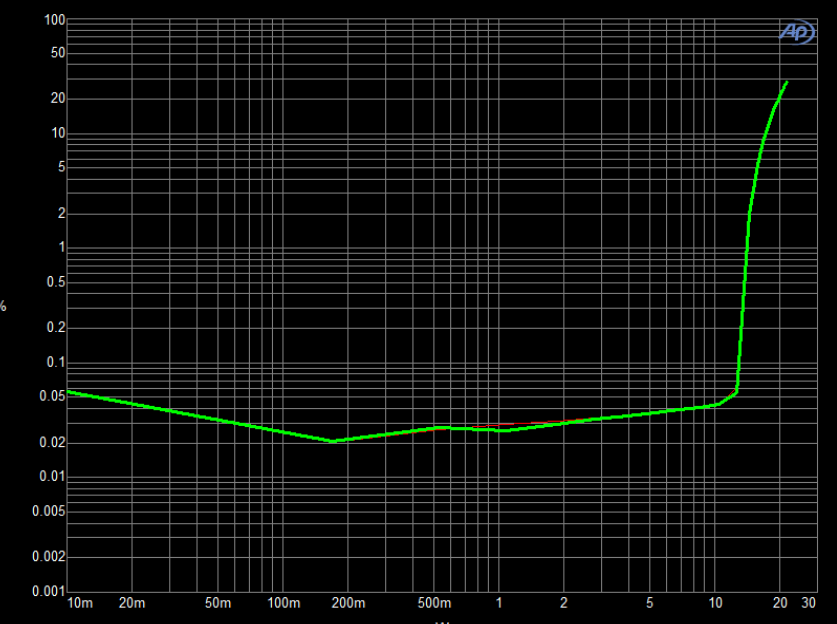
Task: Click the 50m label on the X-axis
Action: point(218,603)
